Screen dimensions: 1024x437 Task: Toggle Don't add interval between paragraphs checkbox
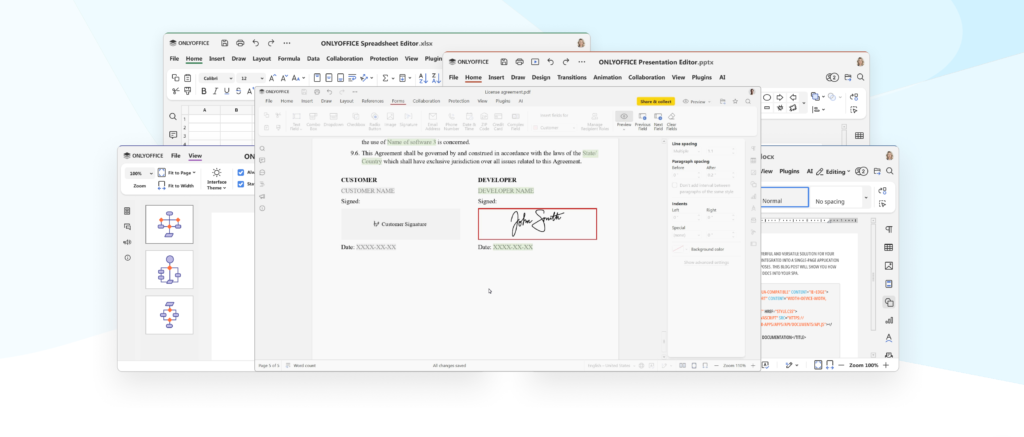[x=675, y=186]
